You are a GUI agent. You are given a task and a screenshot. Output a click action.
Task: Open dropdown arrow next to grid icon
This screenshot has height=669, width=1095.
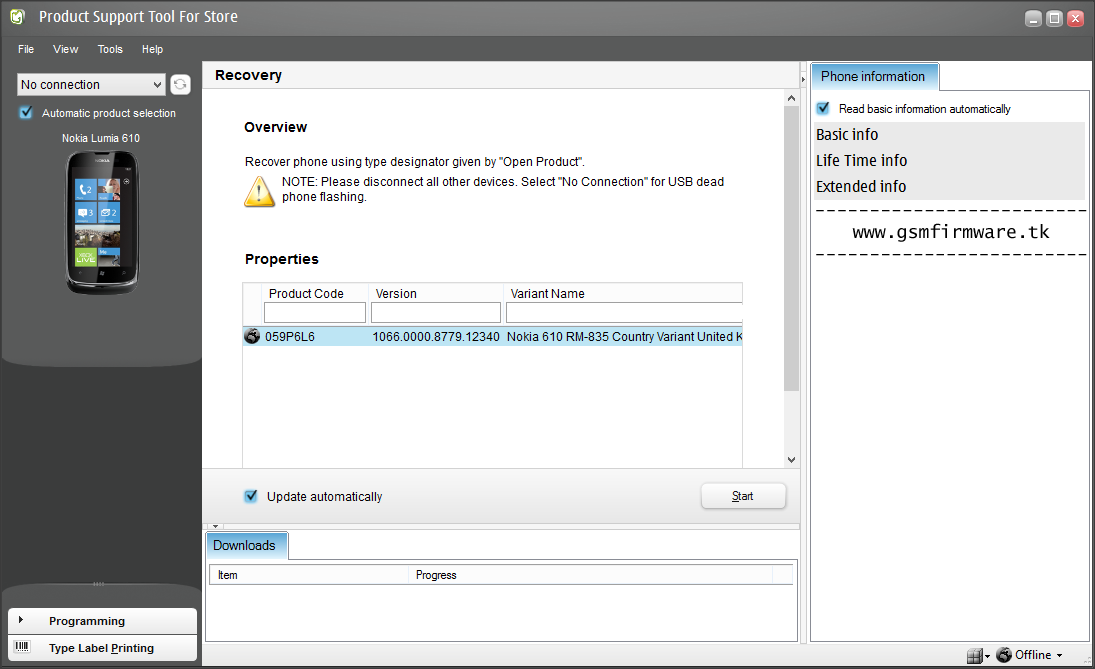pyautogui.click(x=987, y=656)
